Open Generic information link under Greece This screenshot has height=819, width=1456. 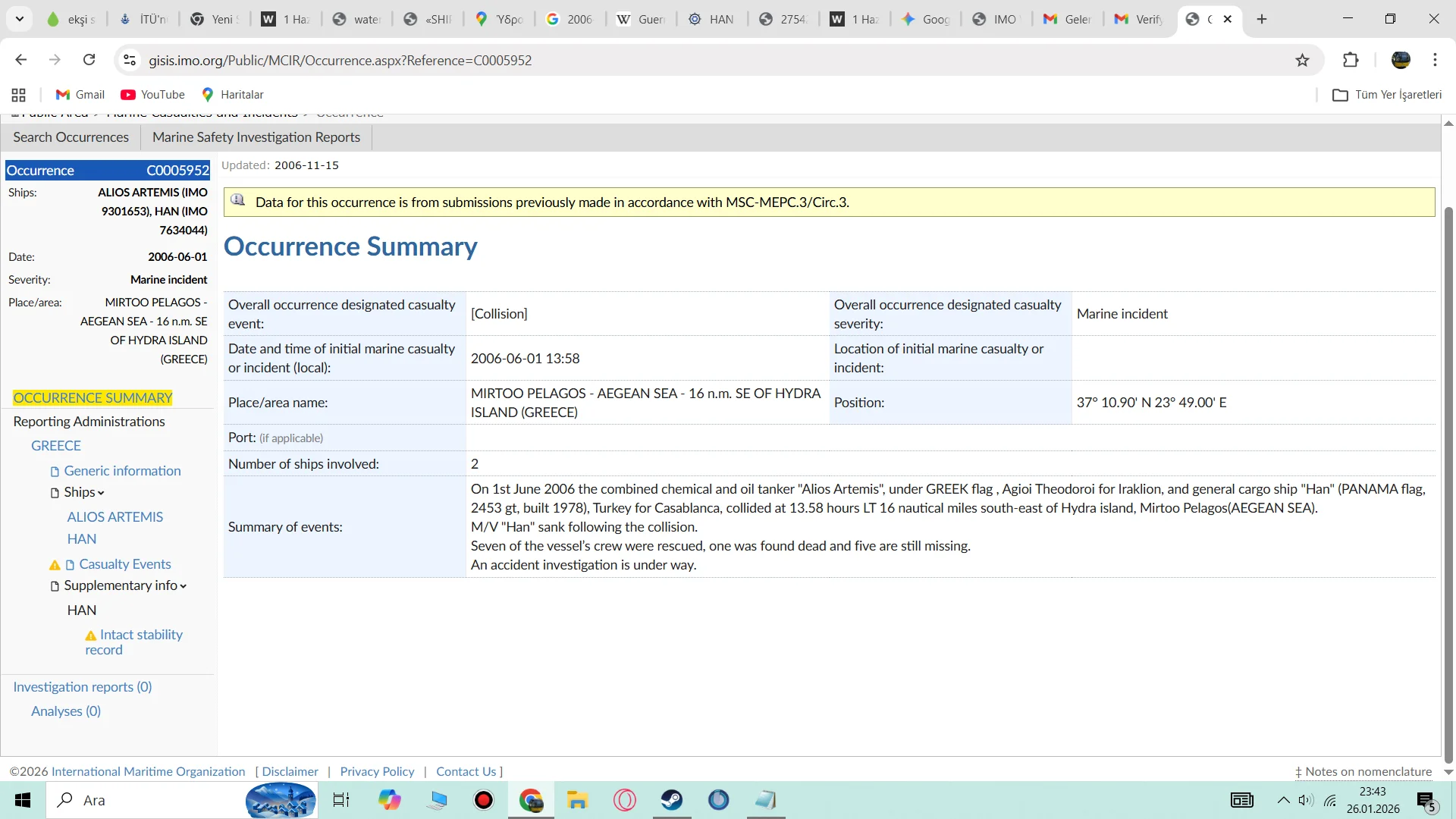(122, 471)
